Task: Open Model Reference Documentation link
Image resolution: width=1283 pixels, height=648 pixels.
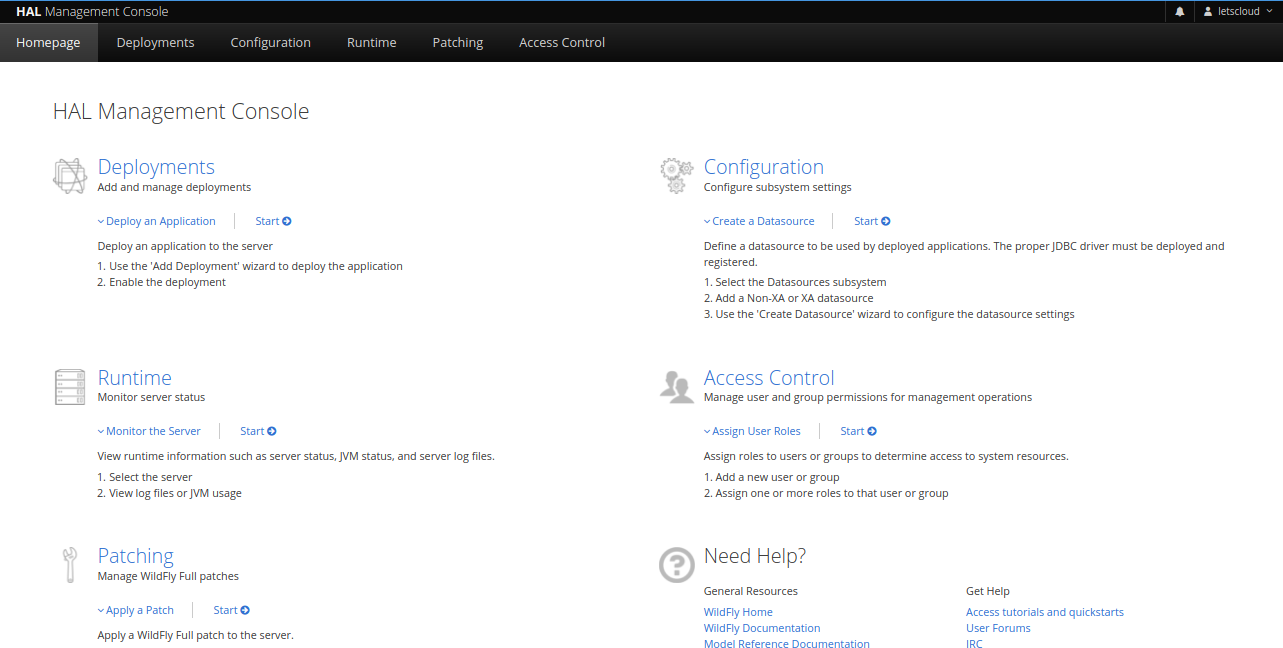Action: pyautogui.click(x=787, y=644)
